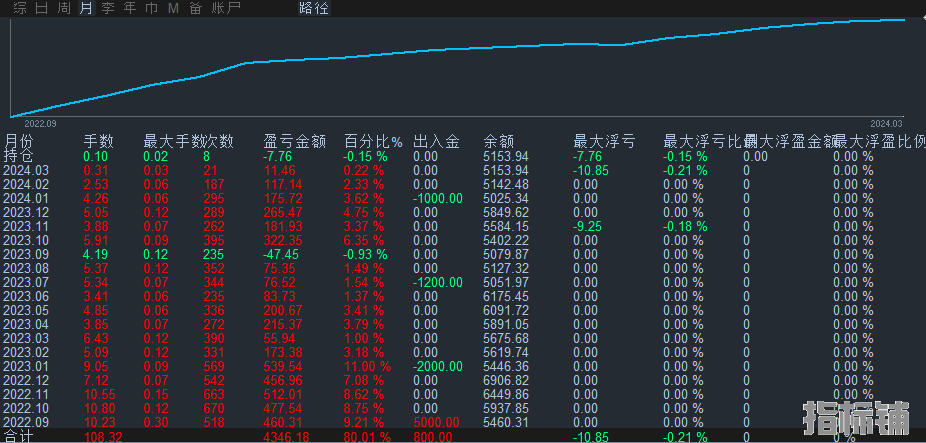This screenshot has width=926, height=443.
Task: Click the 最大浮亏 column header
Action: pyautogui.click(x=604, y=142)
